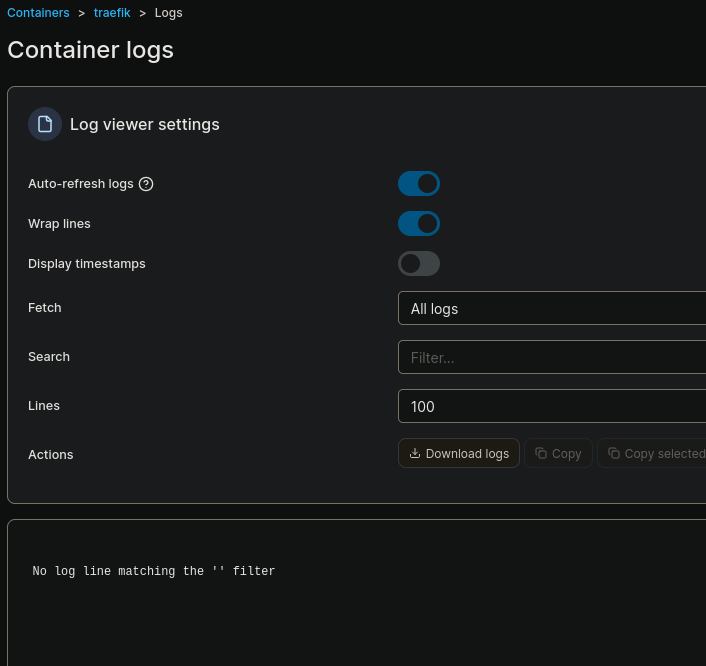
Task: Click the 'No log line matching' message
Action: click(x=154, y=571)
